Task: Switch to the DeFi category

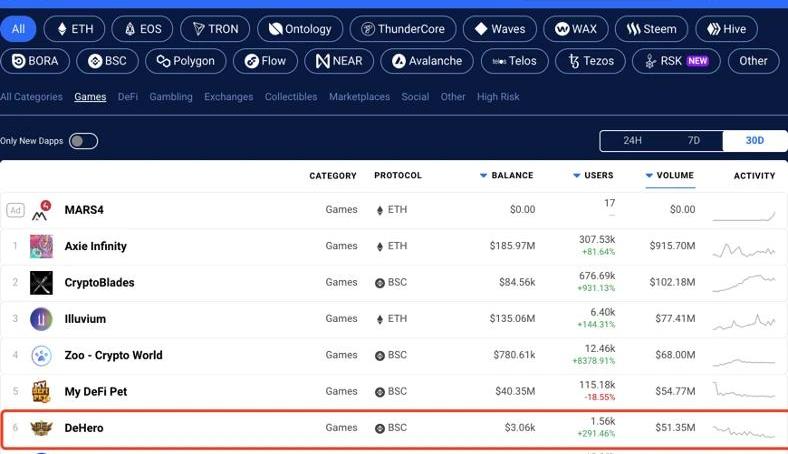Action: pyautogui.click(x=128, y=97)
